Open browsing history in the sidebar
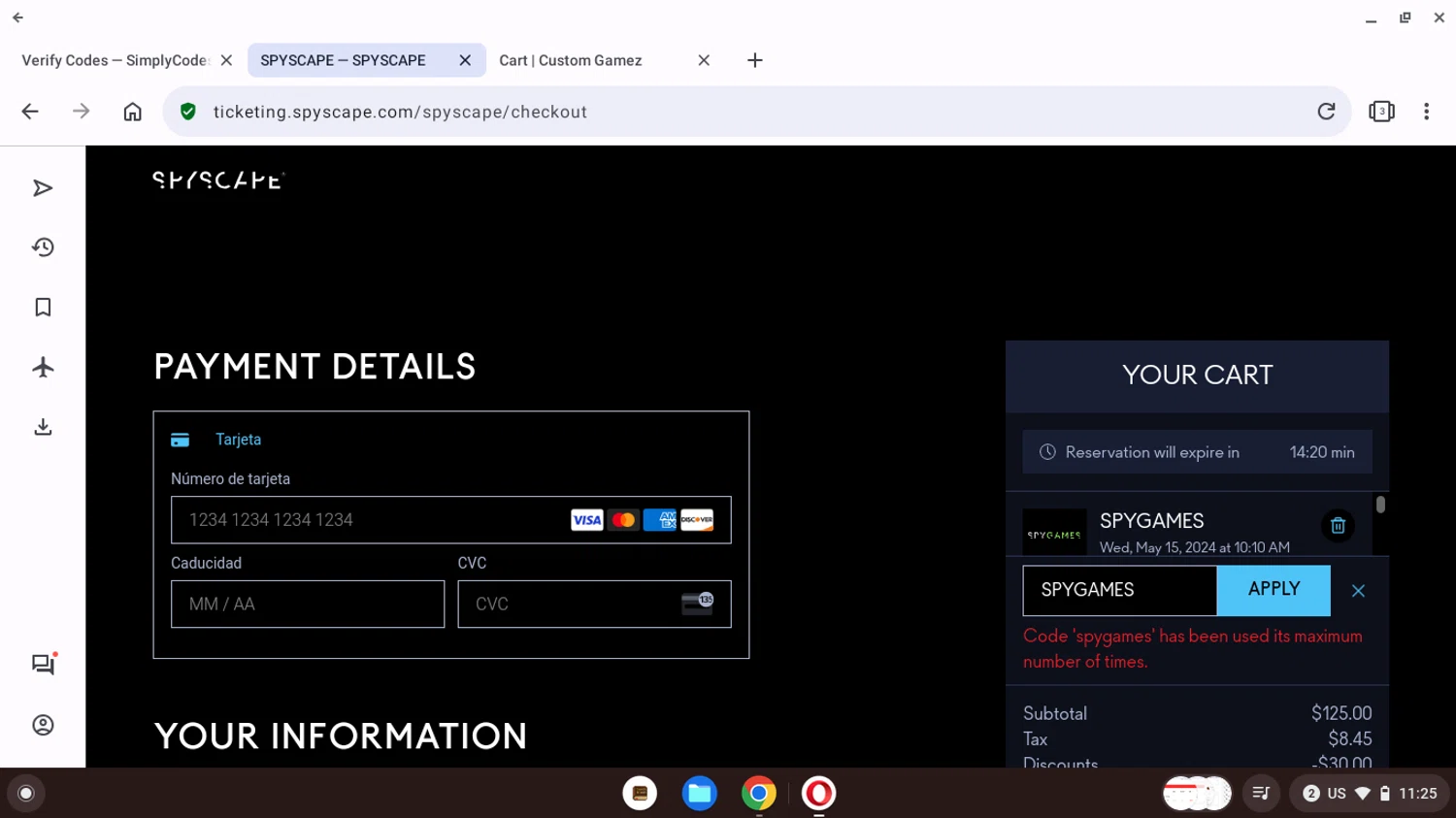 (43, 247)
